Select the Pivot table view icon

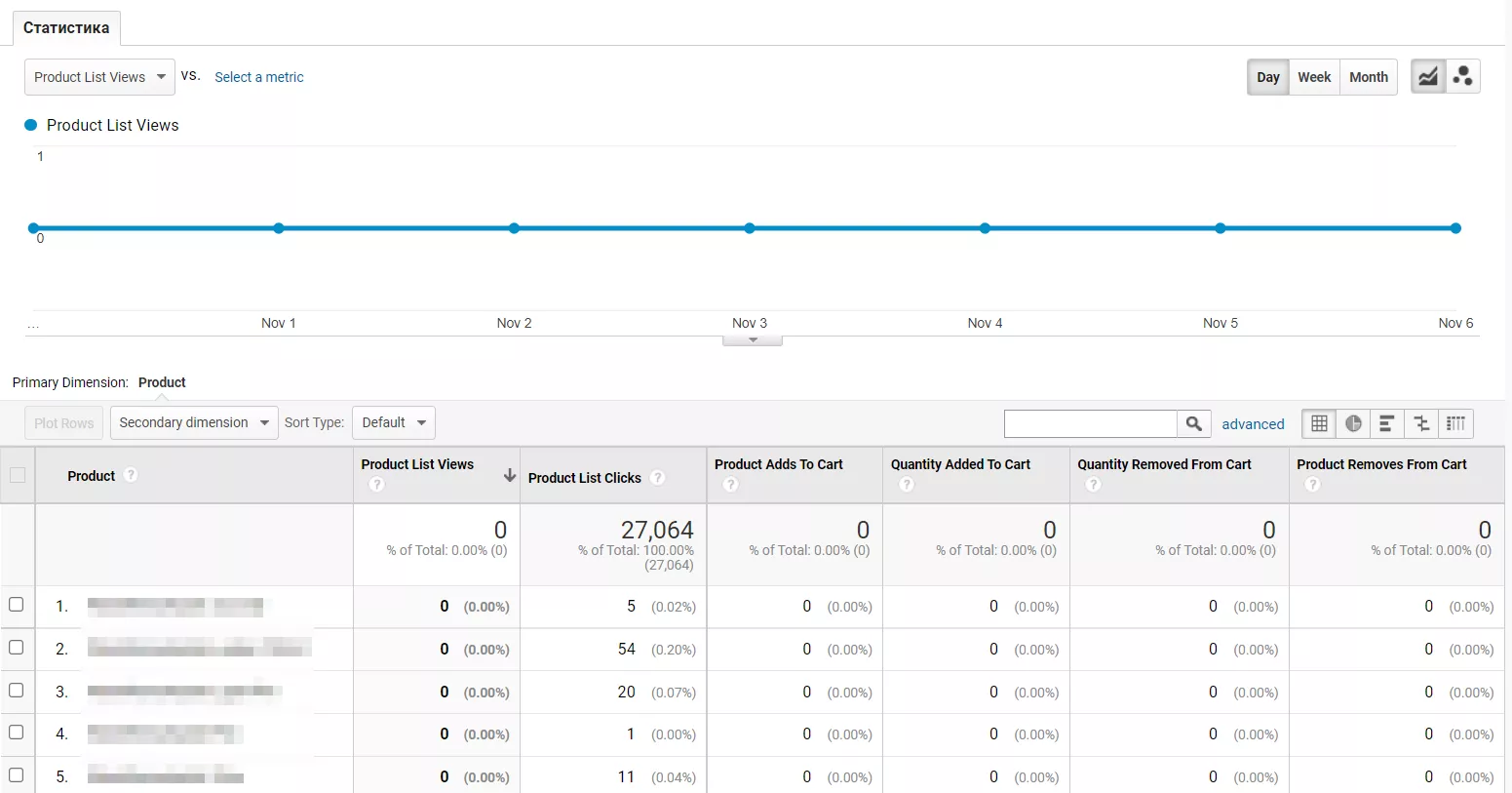coord(1455,423)
